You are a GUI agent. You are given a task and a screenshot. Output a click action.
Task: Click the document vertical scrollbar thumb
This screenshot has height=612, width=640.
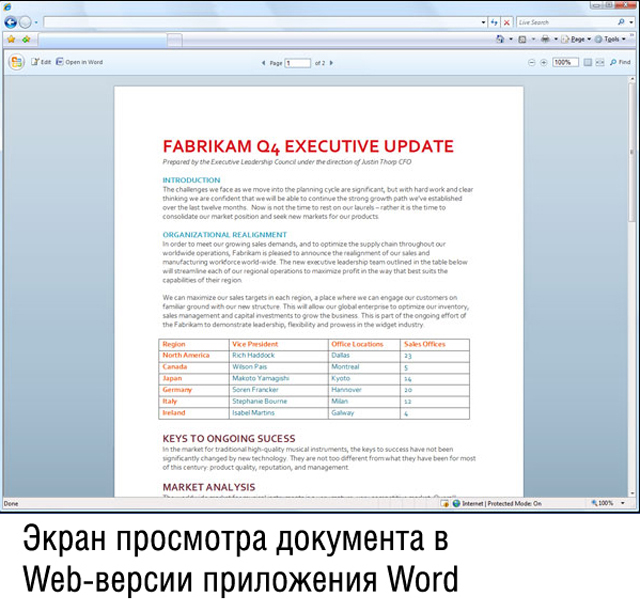(x=632, y=151)
